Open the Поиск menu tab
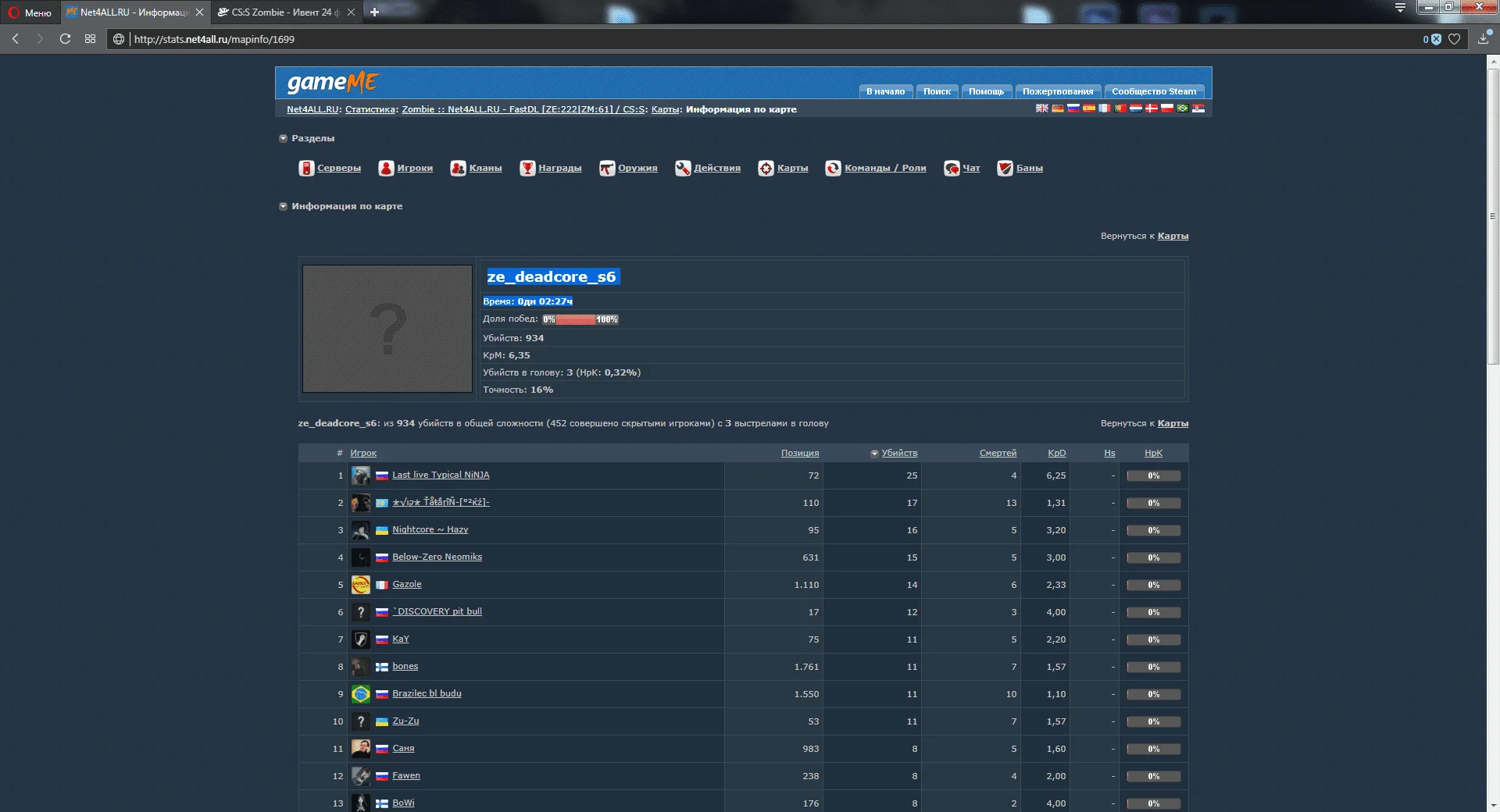 click(x=937, y=91)
